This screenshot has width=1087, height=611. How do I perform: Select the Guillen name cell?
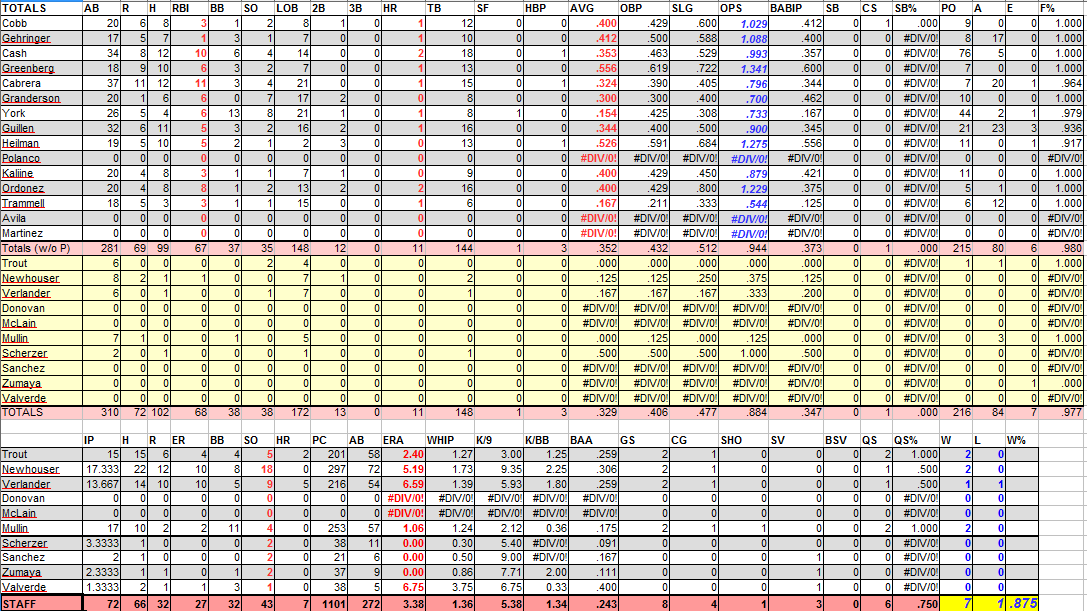[x=42, y=128]
